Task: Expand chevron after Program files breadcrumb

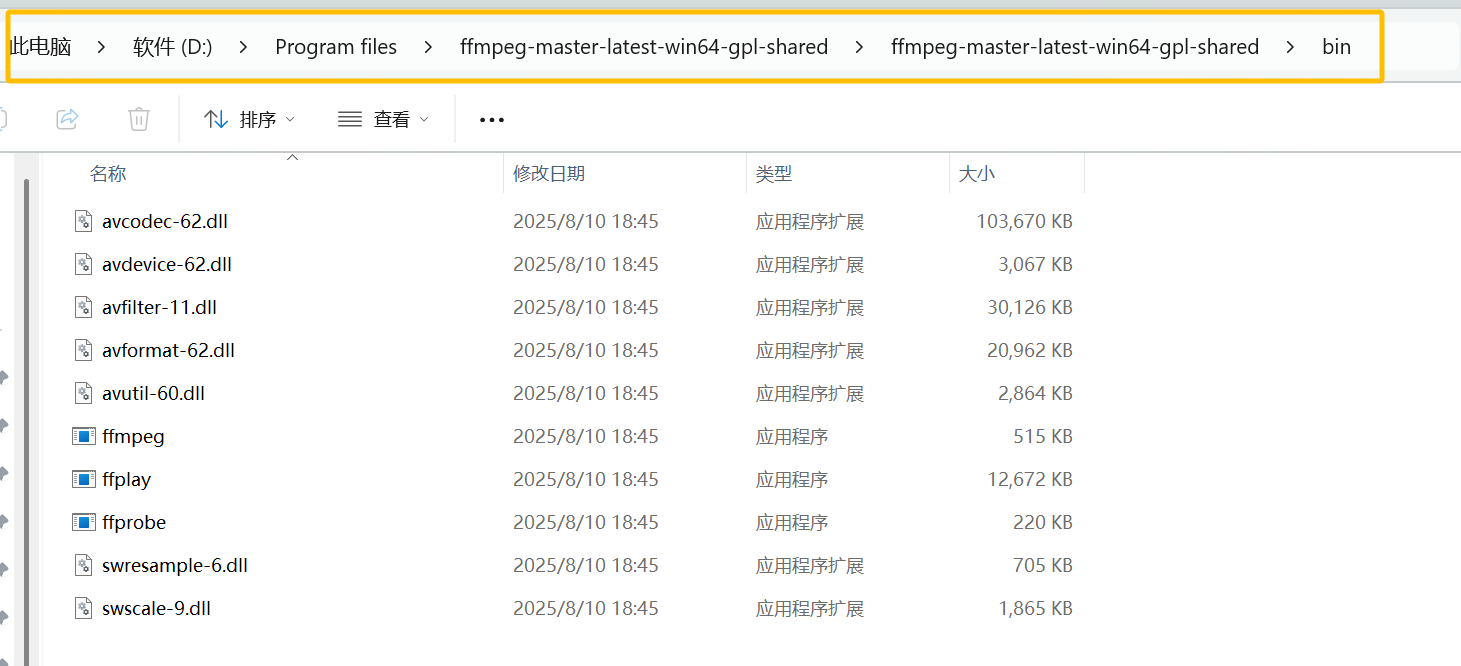Action: coord(429,47)
